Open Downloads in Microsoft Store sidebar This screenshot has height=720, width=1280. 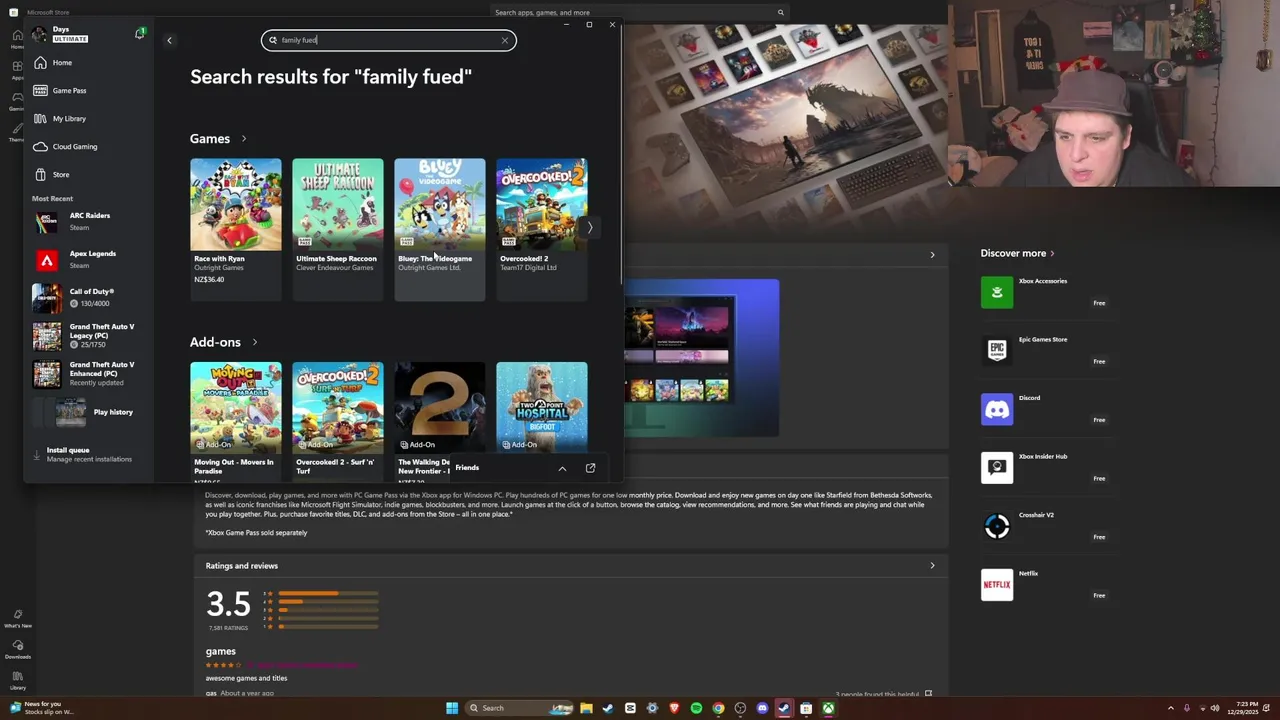coord(18,650)
